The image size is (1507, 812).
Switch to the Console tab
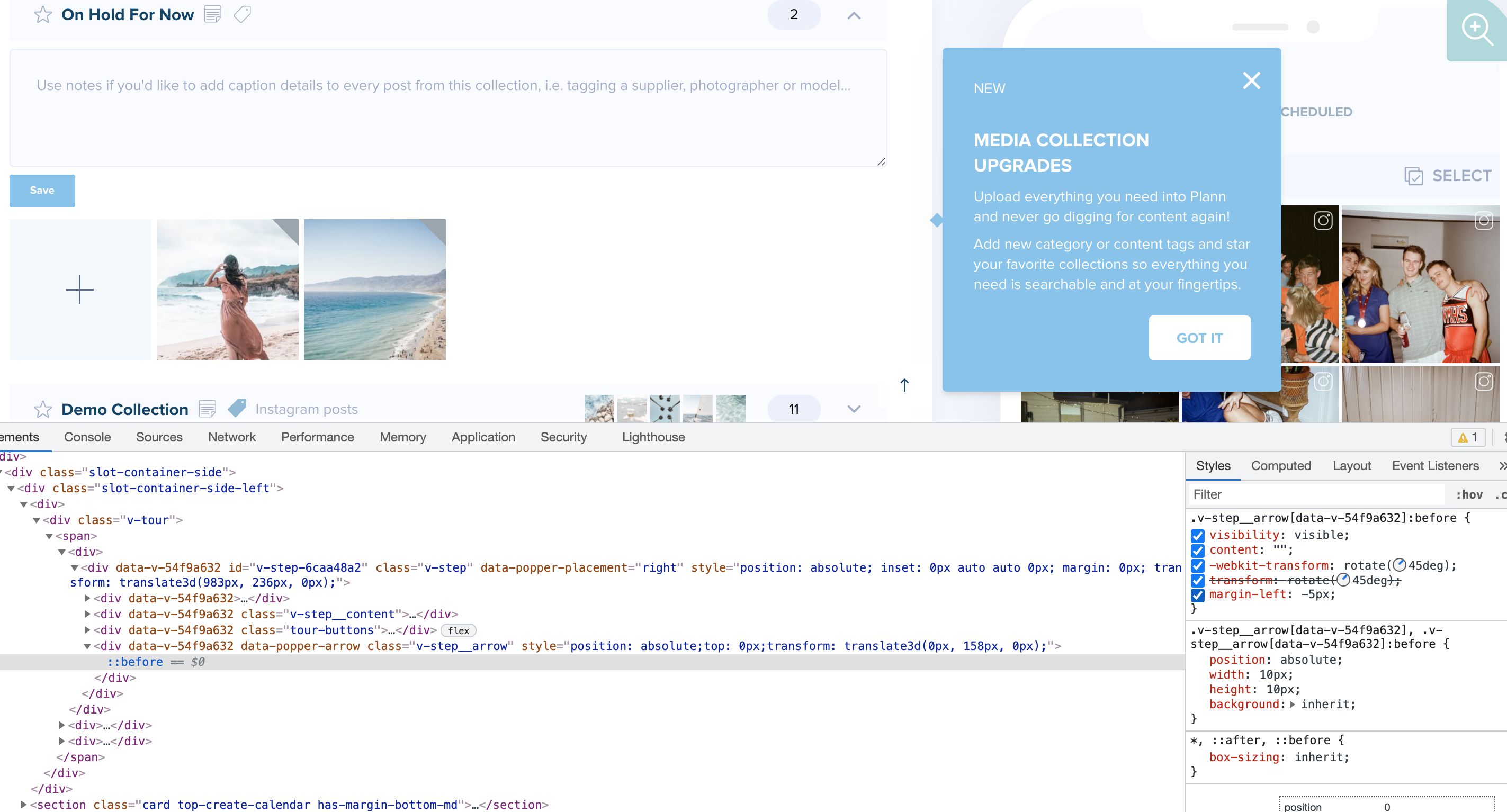pos(87,437)
